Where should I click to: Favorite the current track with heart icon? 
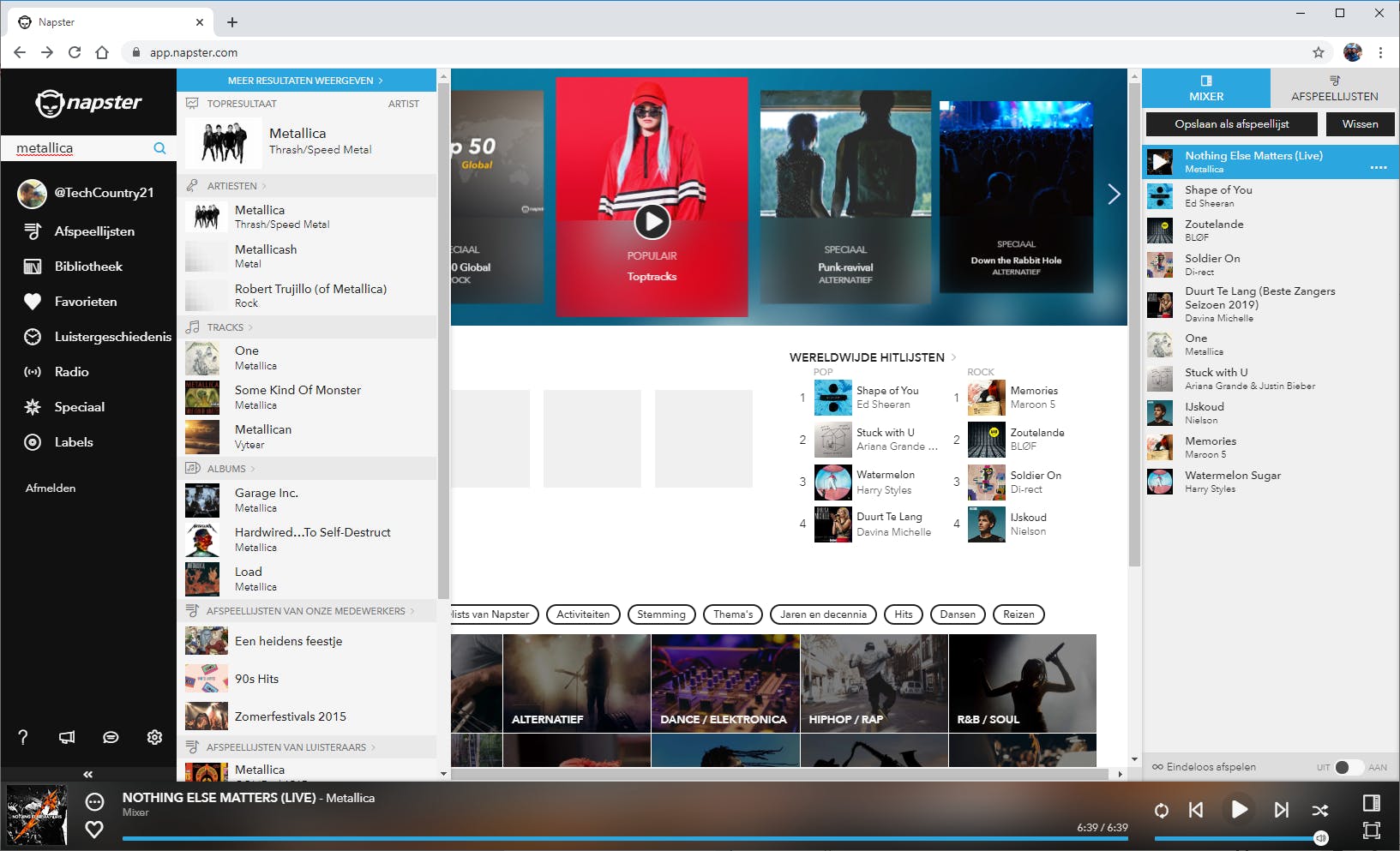pyautogui.click(x=94, y=829)
